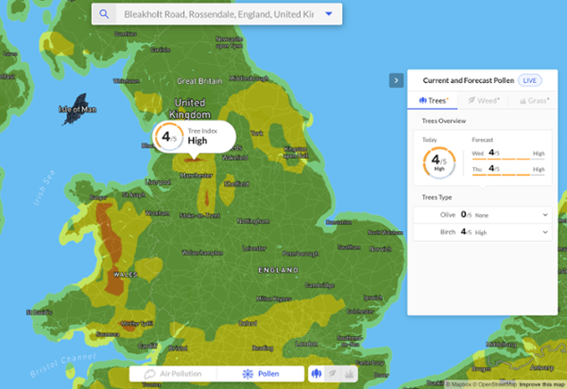Expand the Birch pollen row
Image resolution: width=567 pixels, height=389 pixels.
point(482,232)
